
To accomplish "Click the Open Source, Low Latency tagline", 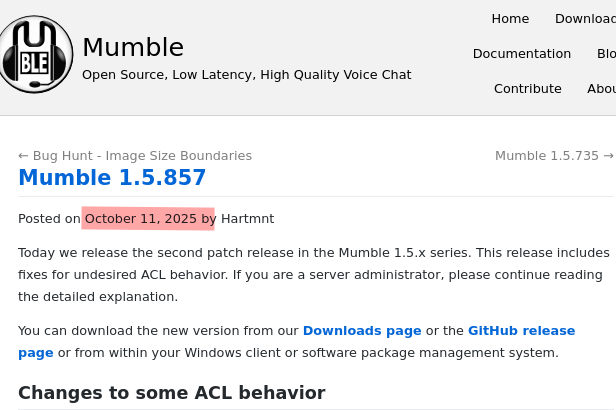I will tap(246, 75).
